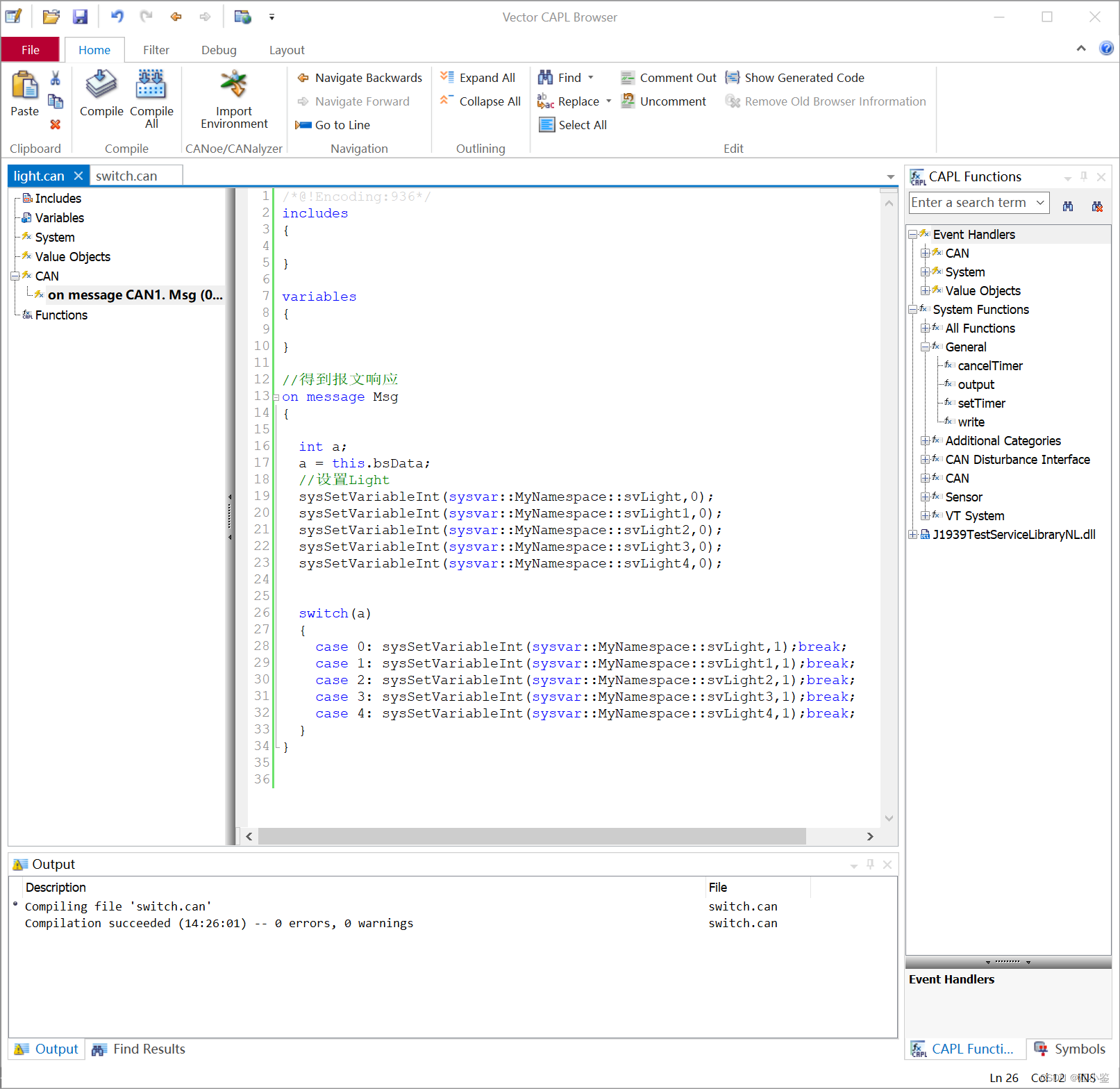Viewport: 1120px width, 1089px height.
Task: Select Functions in the left tree
Action: [x=61, y=315]
